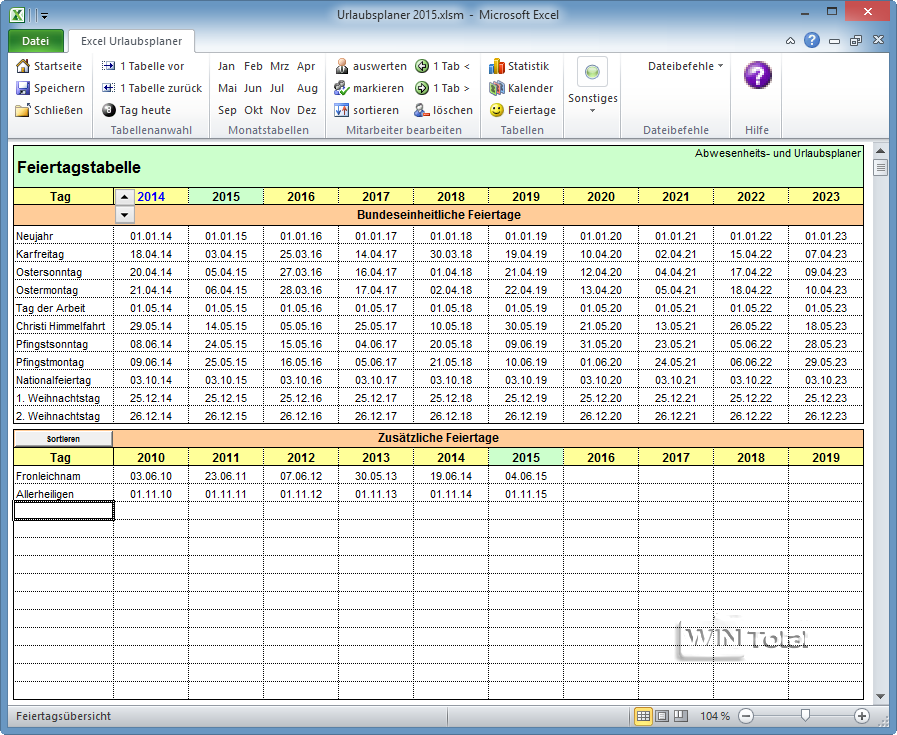897x735 pixels.
Task: Click the Speichern save icon
Action: (23, 88)
